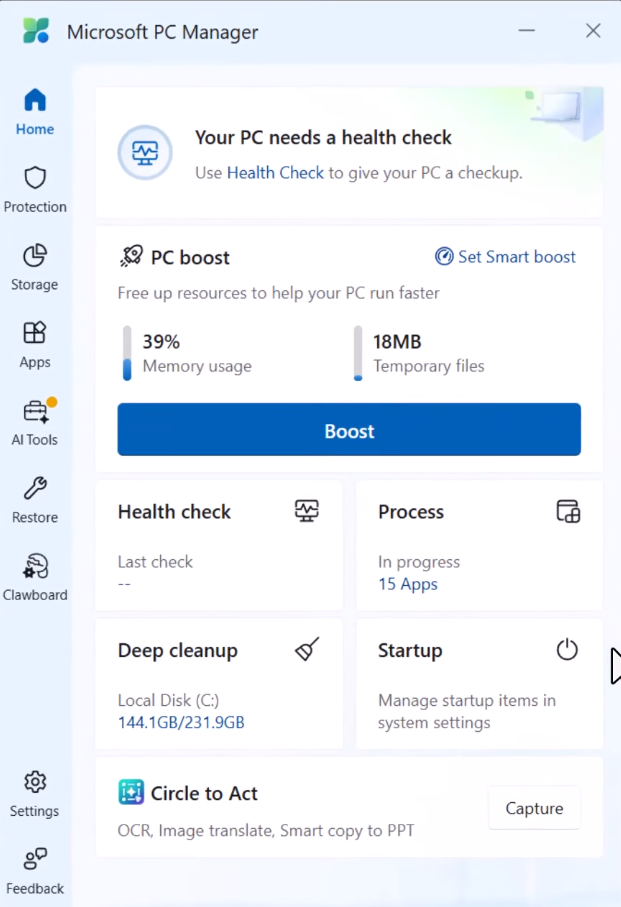Screen dimensions: 621x907
Task: Open Feedback icon in sidebar
Action: 35,859
